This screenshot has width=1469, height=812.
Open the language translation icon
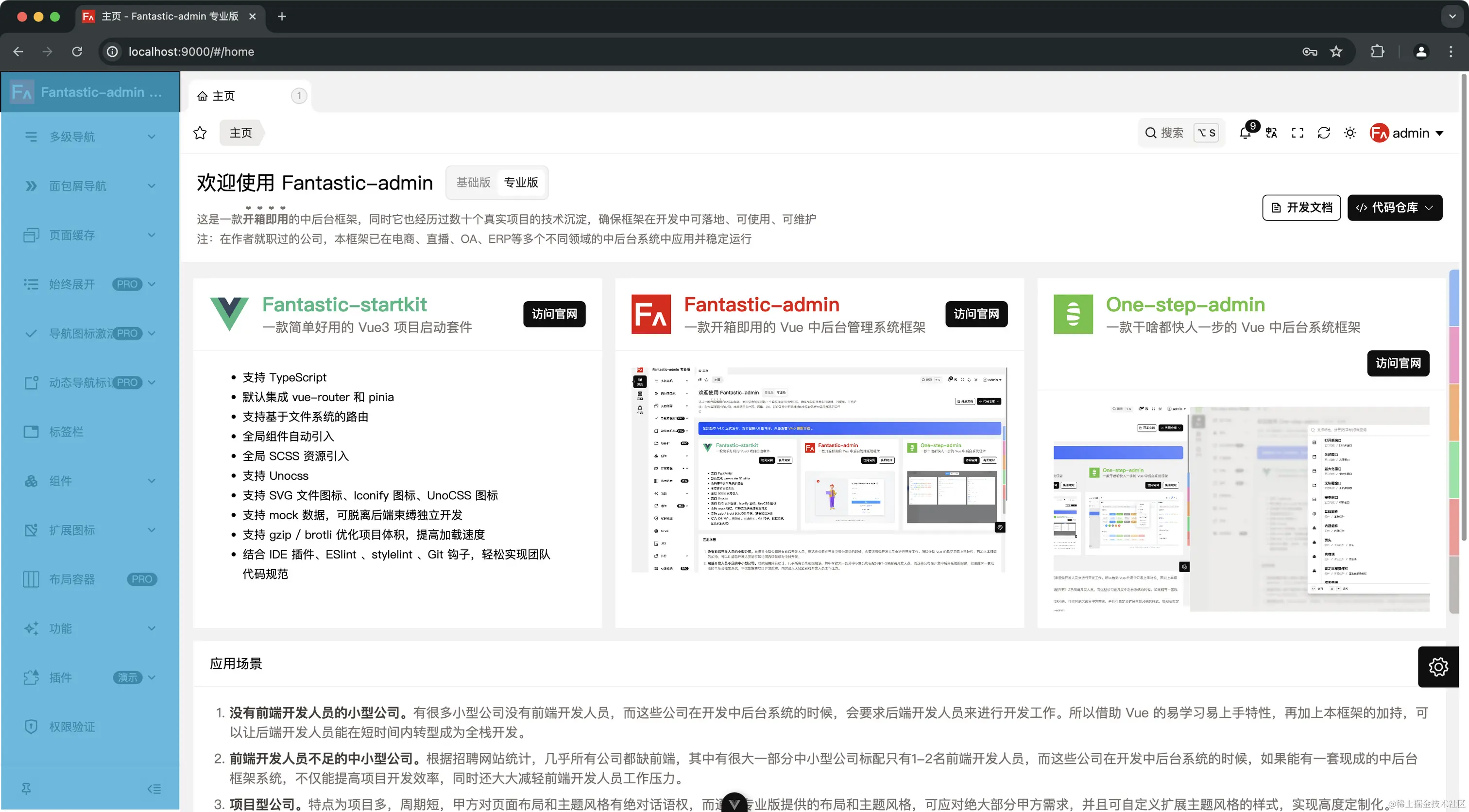pyautogui.click(x=1271, y=133)
